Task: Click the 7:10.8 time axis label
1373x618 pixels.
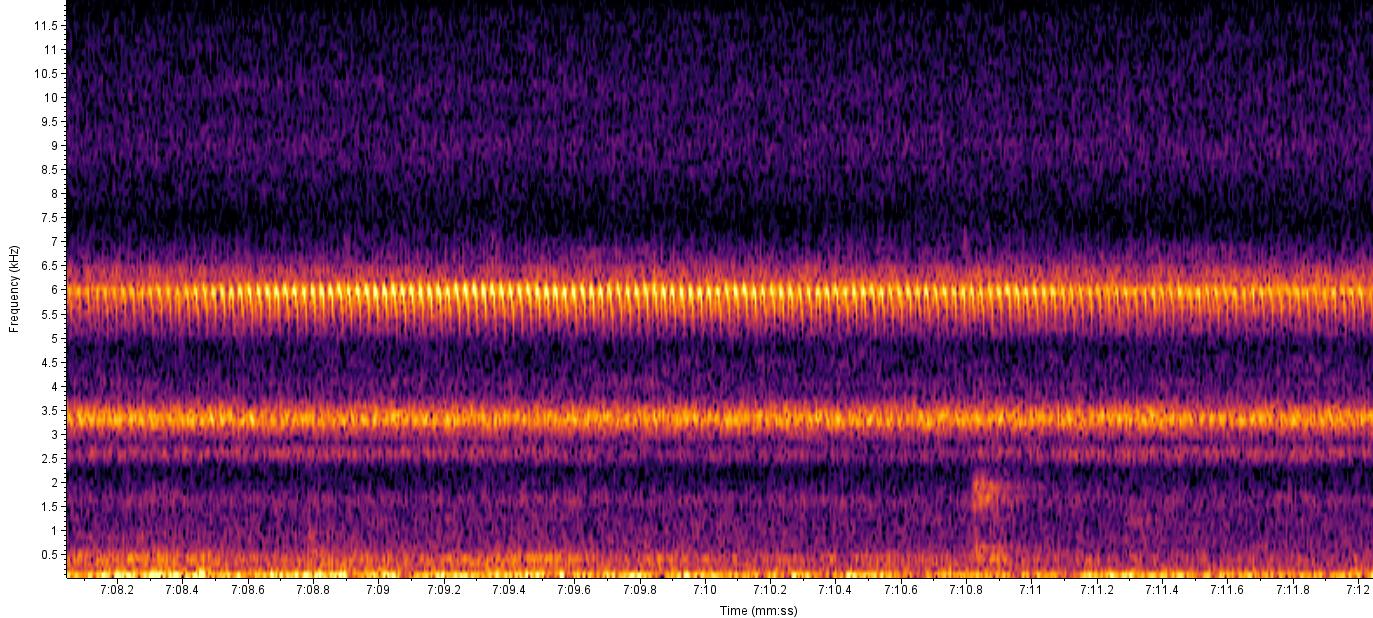Action: pyautogui.click(x=966, y=590)
